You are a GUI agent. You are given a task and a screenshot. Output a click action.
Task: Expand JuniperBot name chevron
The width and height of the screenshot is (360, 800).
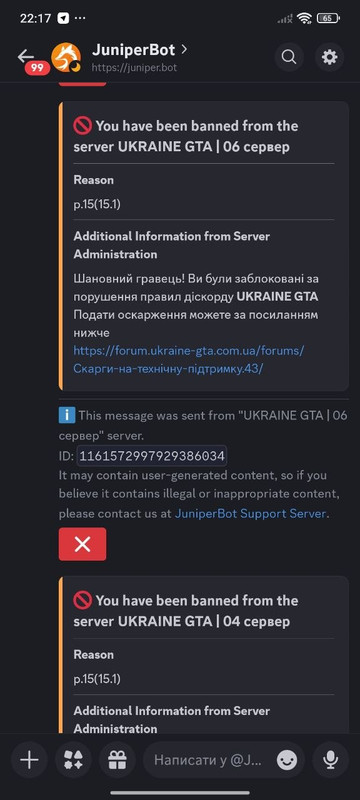point(184,49)
